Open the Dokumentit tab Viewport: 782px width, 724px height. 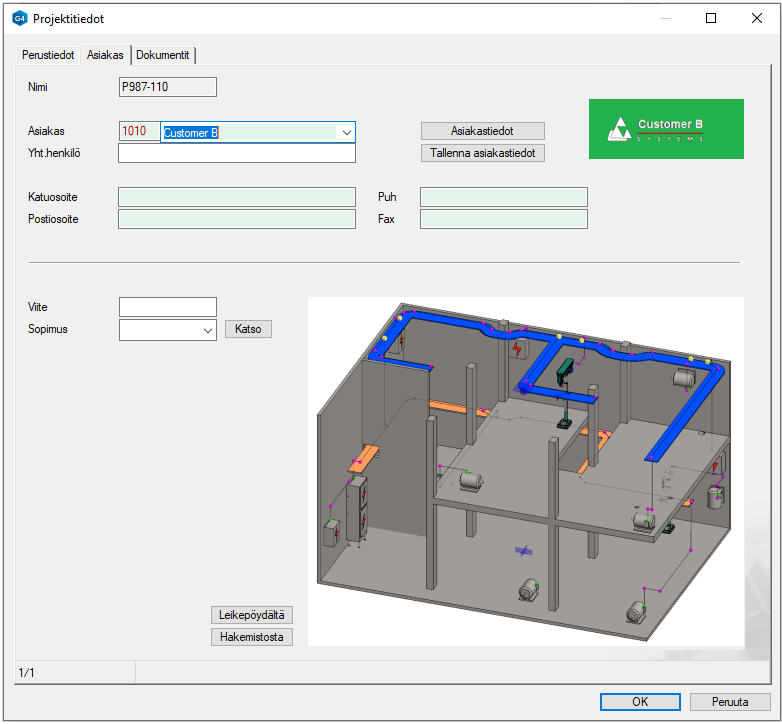click(163, 55)
